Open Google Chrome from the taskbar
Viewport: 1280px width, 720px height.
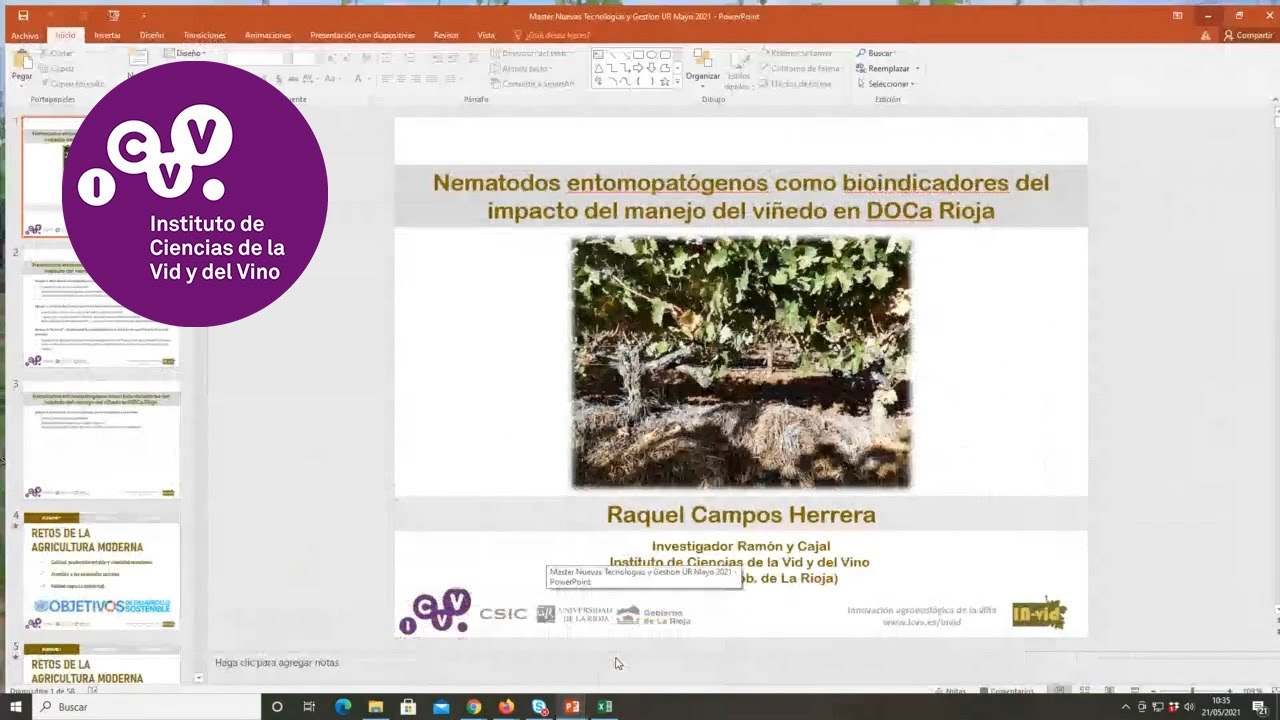tap(474, 707)
